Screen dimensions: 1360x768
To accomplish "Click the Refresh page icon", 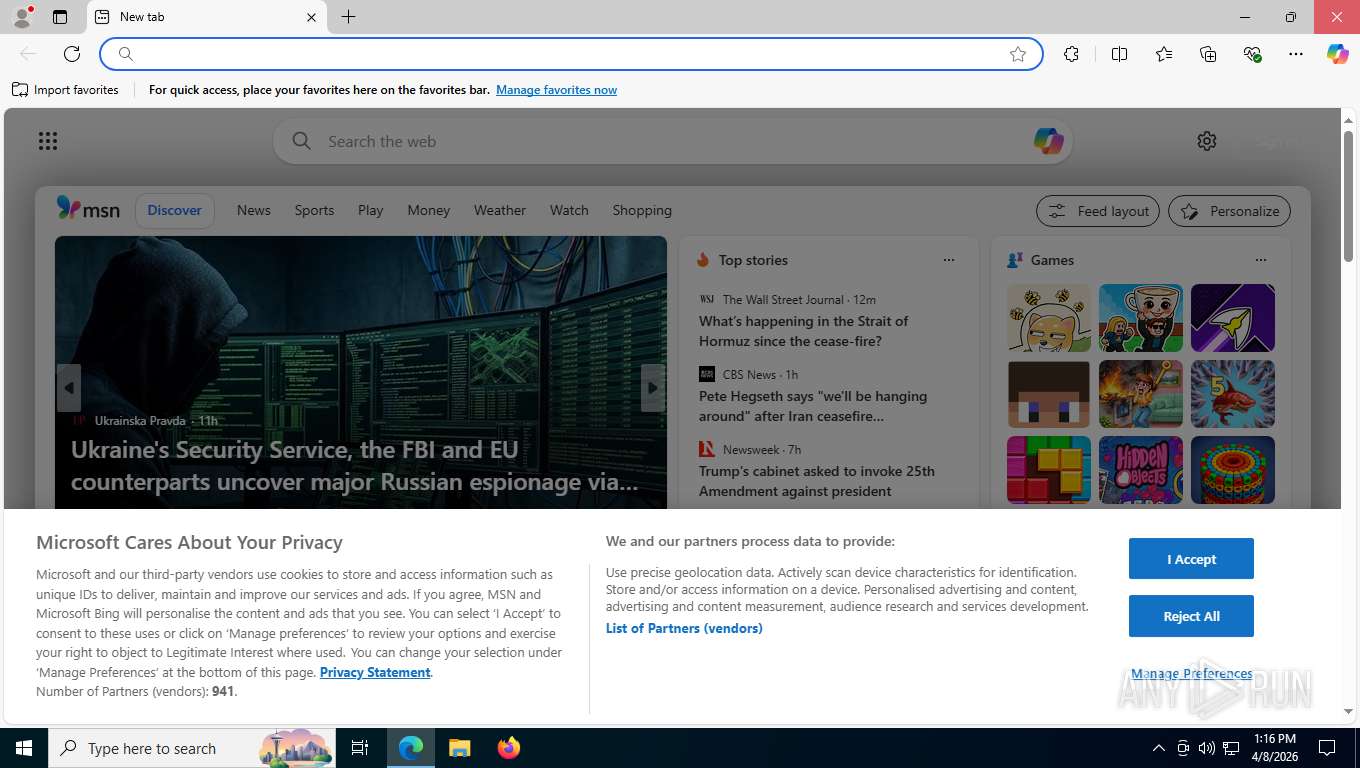I will (x=72, y=54).
